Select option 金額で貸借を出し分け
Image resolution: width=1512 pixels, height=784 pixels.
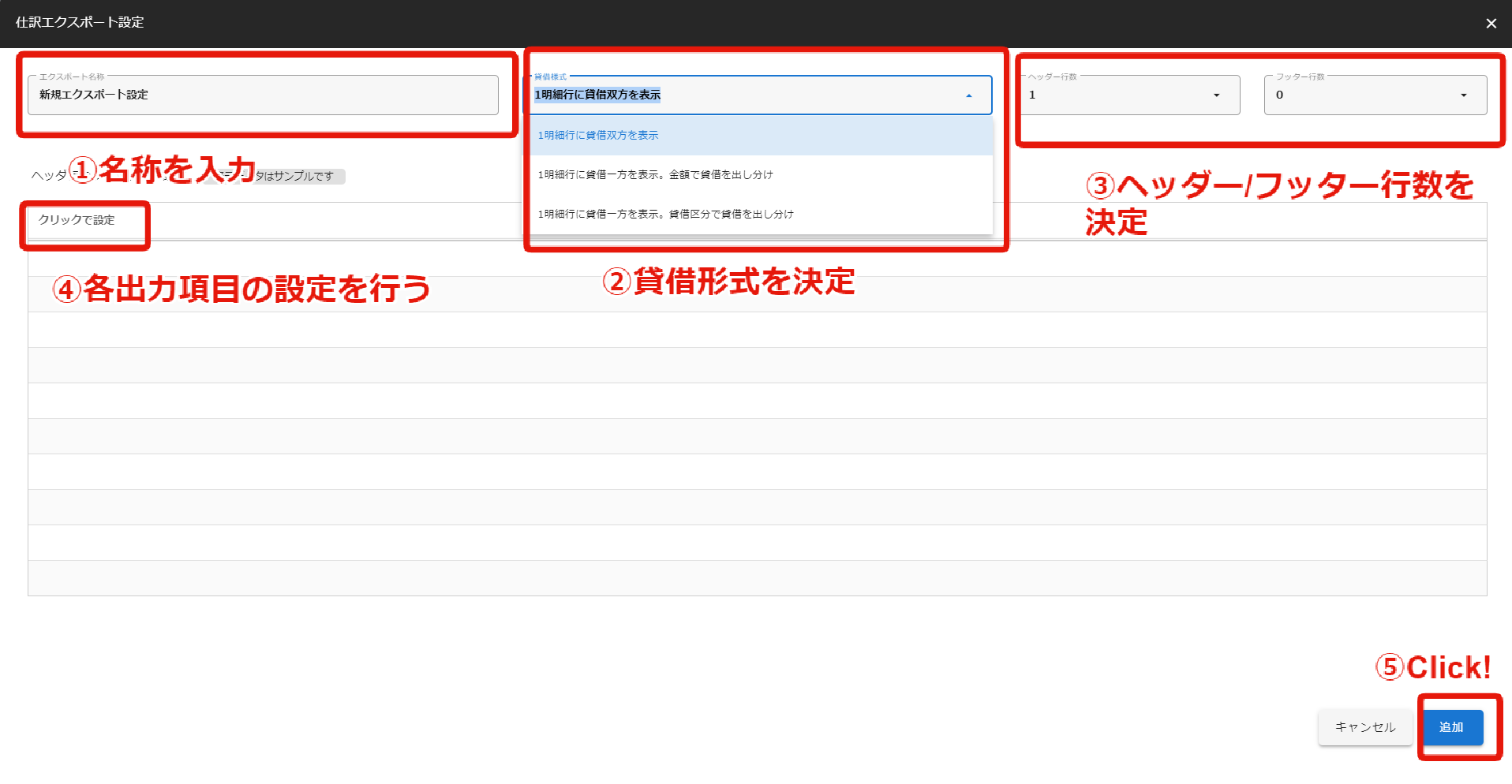coord(761,175)
